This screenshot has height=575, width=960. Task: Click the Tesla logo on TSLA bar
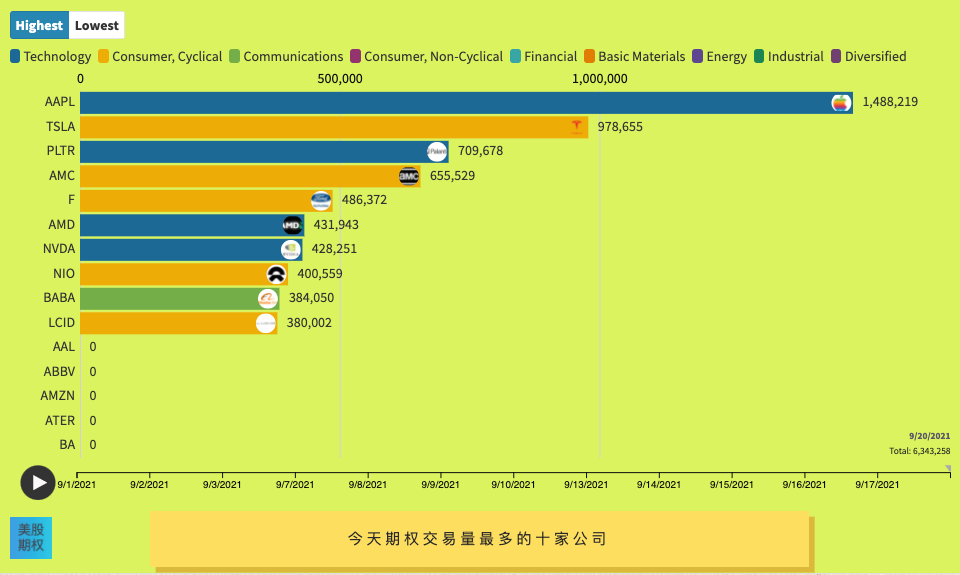tap(577, 127)
